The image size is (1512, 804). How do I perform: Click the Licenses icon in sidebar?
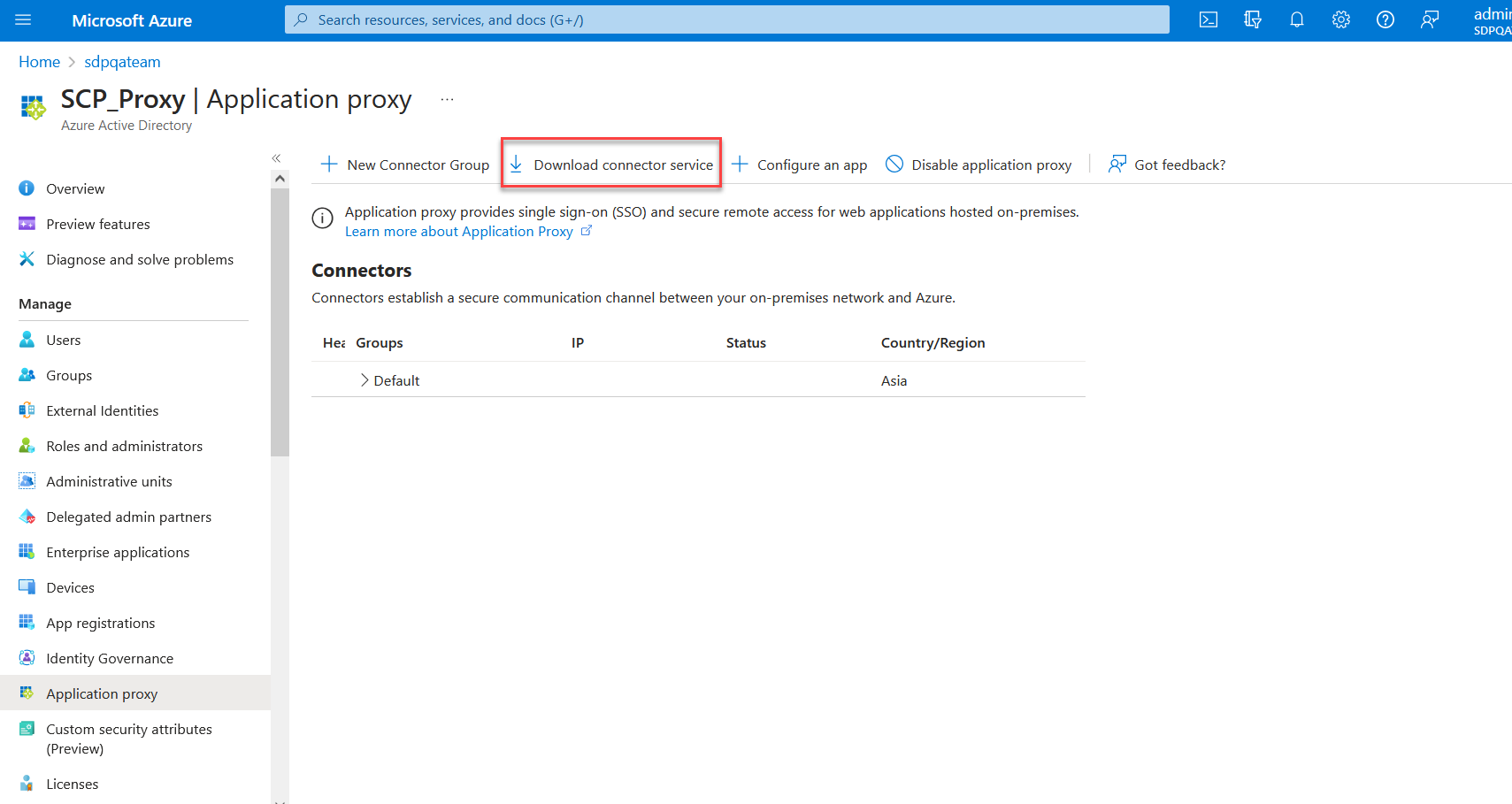click(27, 784)
